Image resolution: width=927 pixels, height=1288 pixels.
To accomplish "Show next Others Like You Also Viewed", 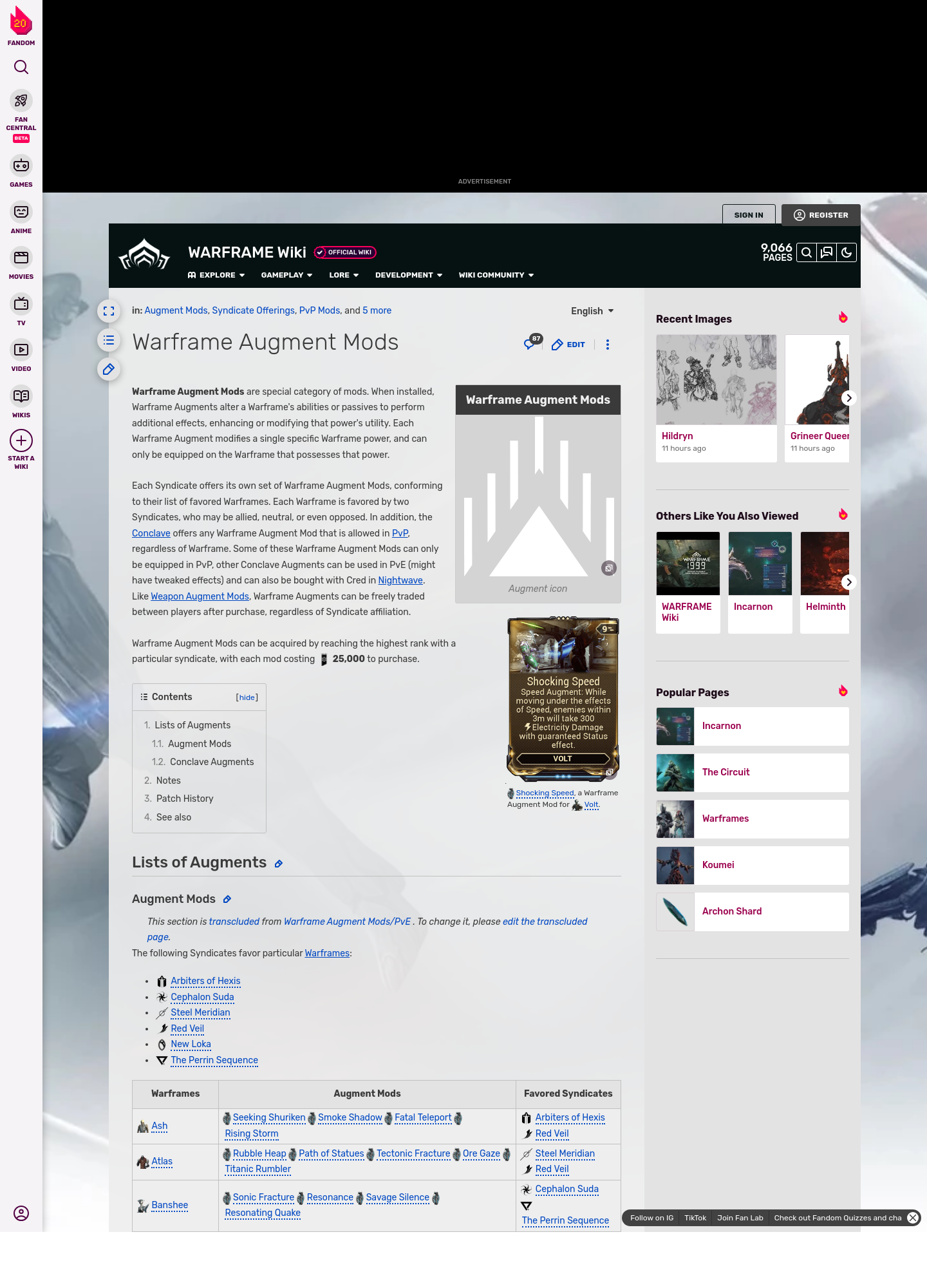I will [x=849, y=582].
